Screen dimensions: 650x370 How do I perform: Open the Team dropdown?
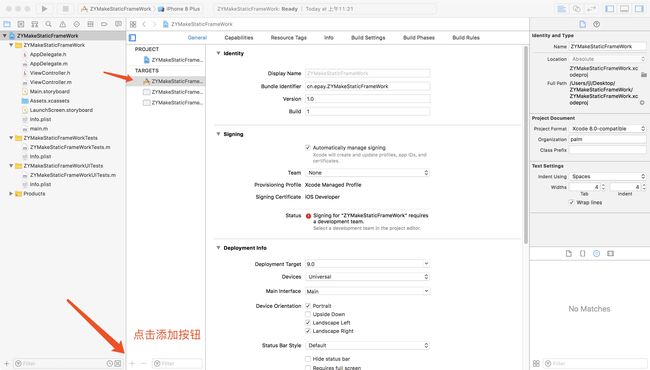coord(367,172)
